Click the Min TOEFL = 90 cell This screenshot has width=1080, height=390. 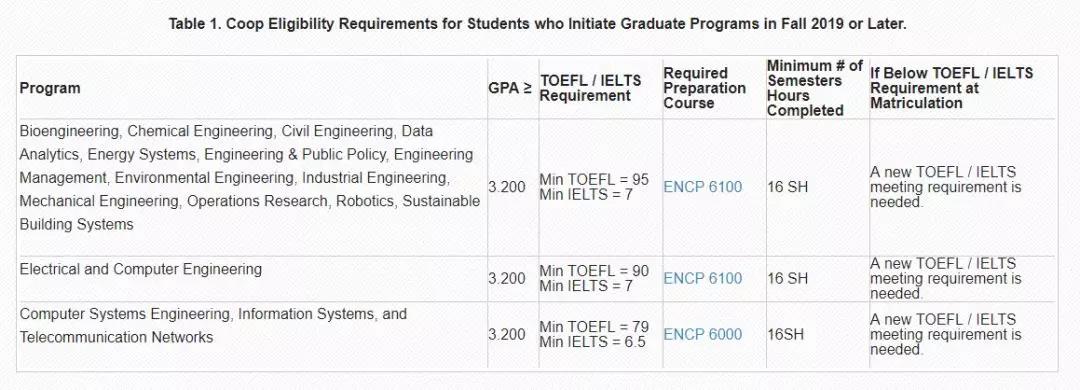pos(594,278)
